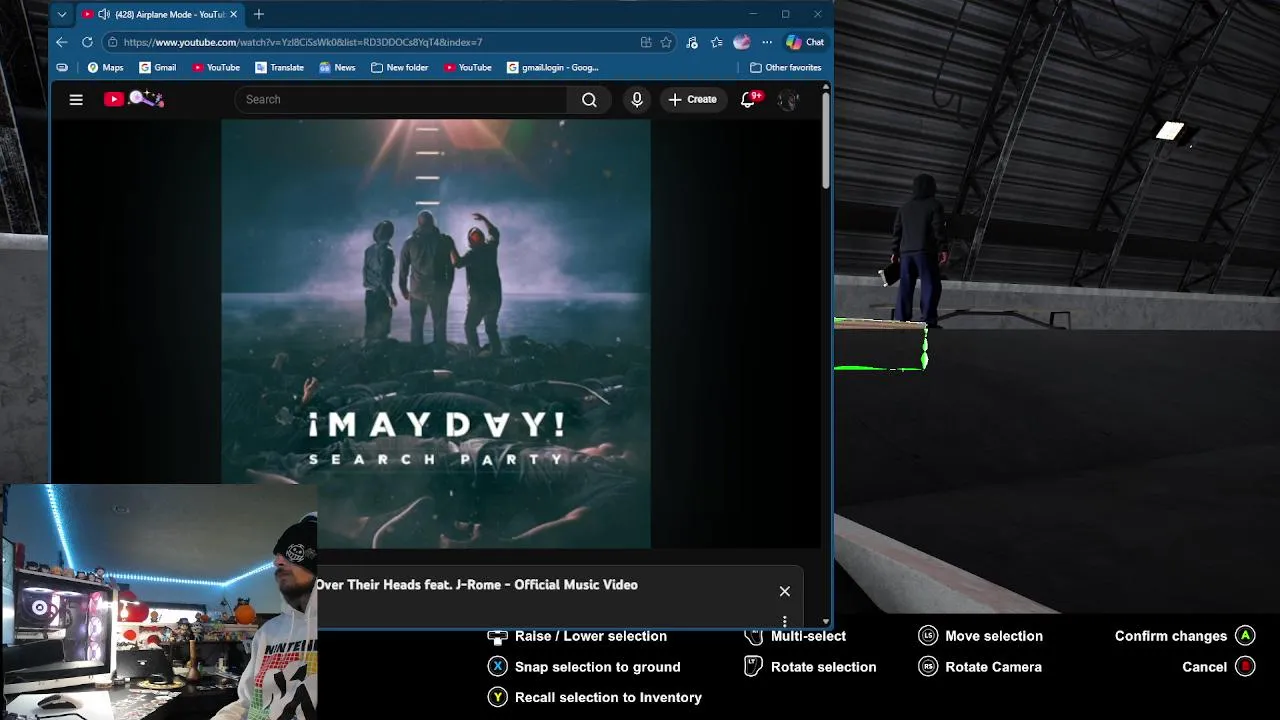Open the YouTube account avatar menu
Image resolution: width=1280 pixels, height=720 pixels.
pyautogui.click(x=789, y=99)
